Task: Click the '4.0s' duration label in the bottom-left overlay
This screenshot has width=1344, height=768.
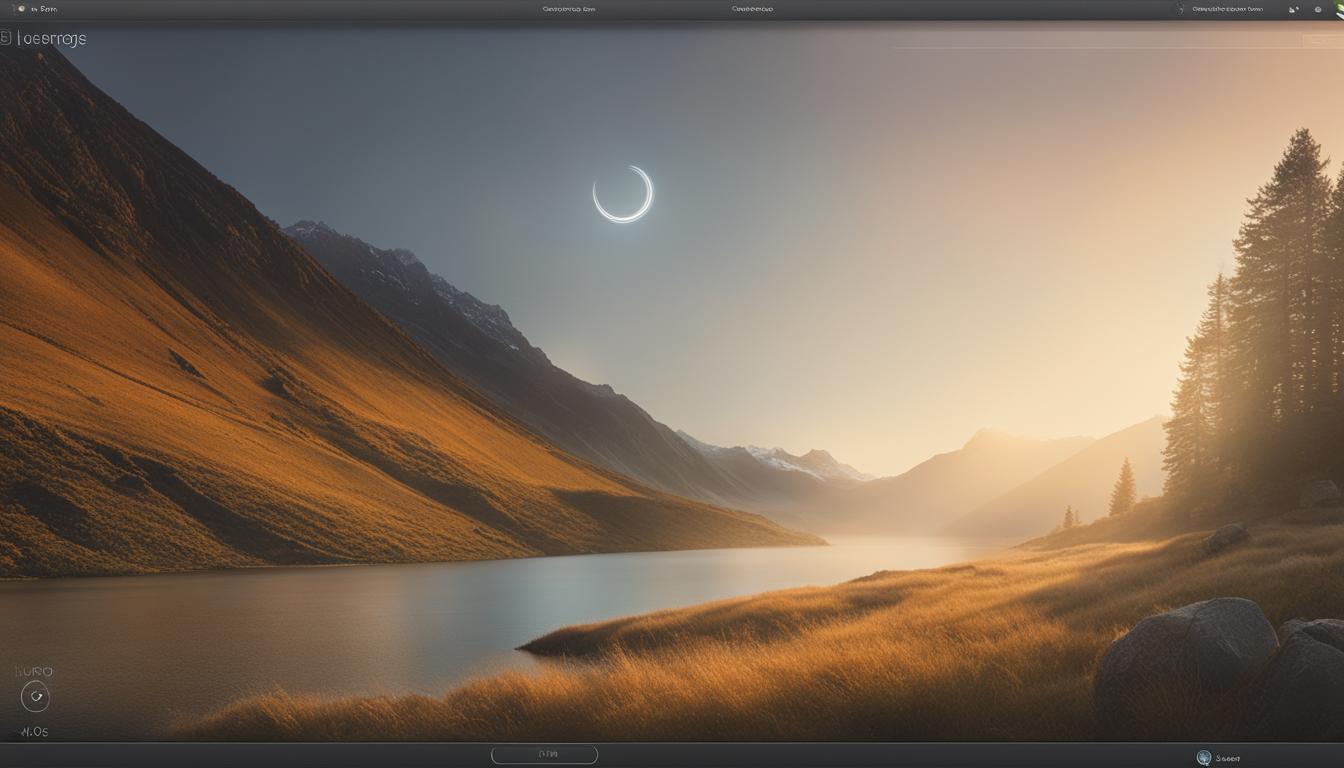Action: [33, 731]
